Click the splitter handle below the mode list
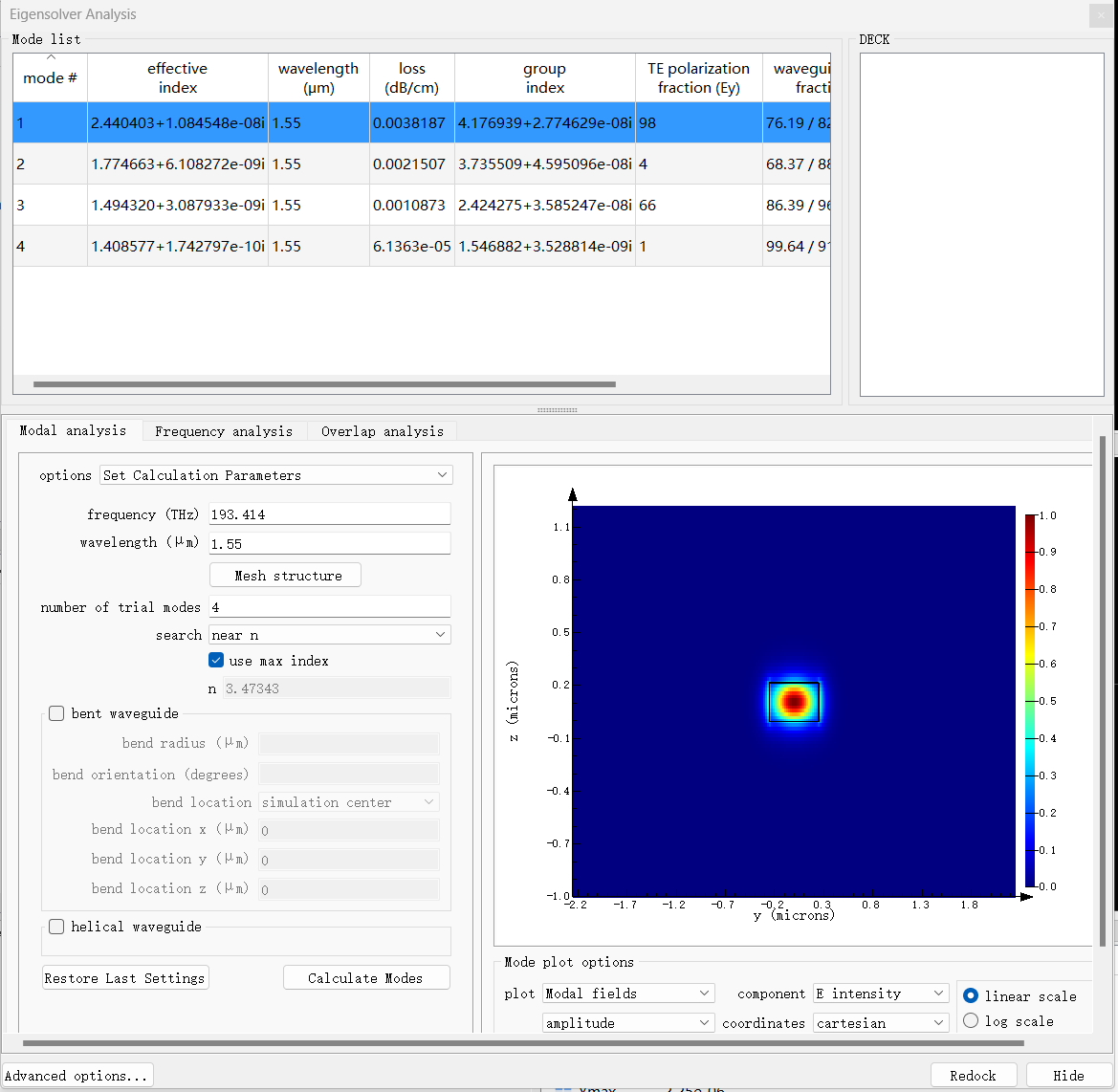Image resolution: width=1118 pixels, height=1092 pixels. tap(557, 410)
